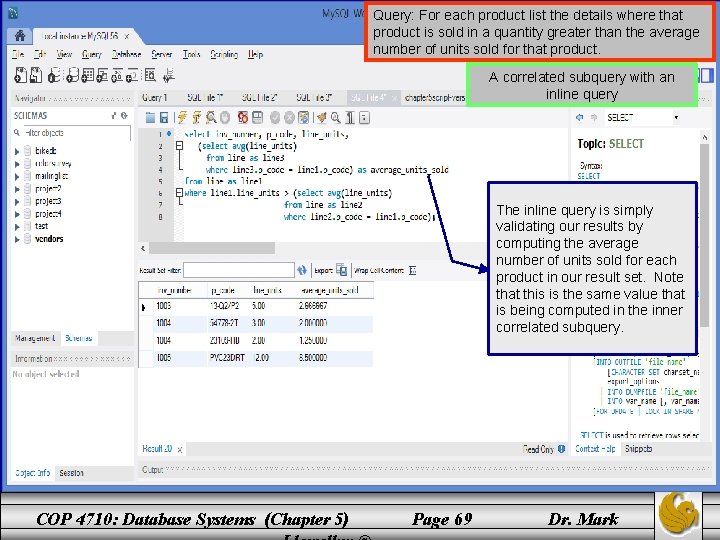This screenshot has width=720, height=540.
Task: Open SQL script file toolbar icon
Action: (36, 75)
